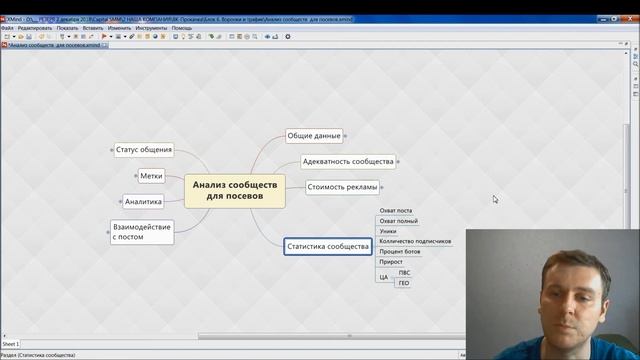
Task: Click the Охват поста subtopic
Action: 396,211
